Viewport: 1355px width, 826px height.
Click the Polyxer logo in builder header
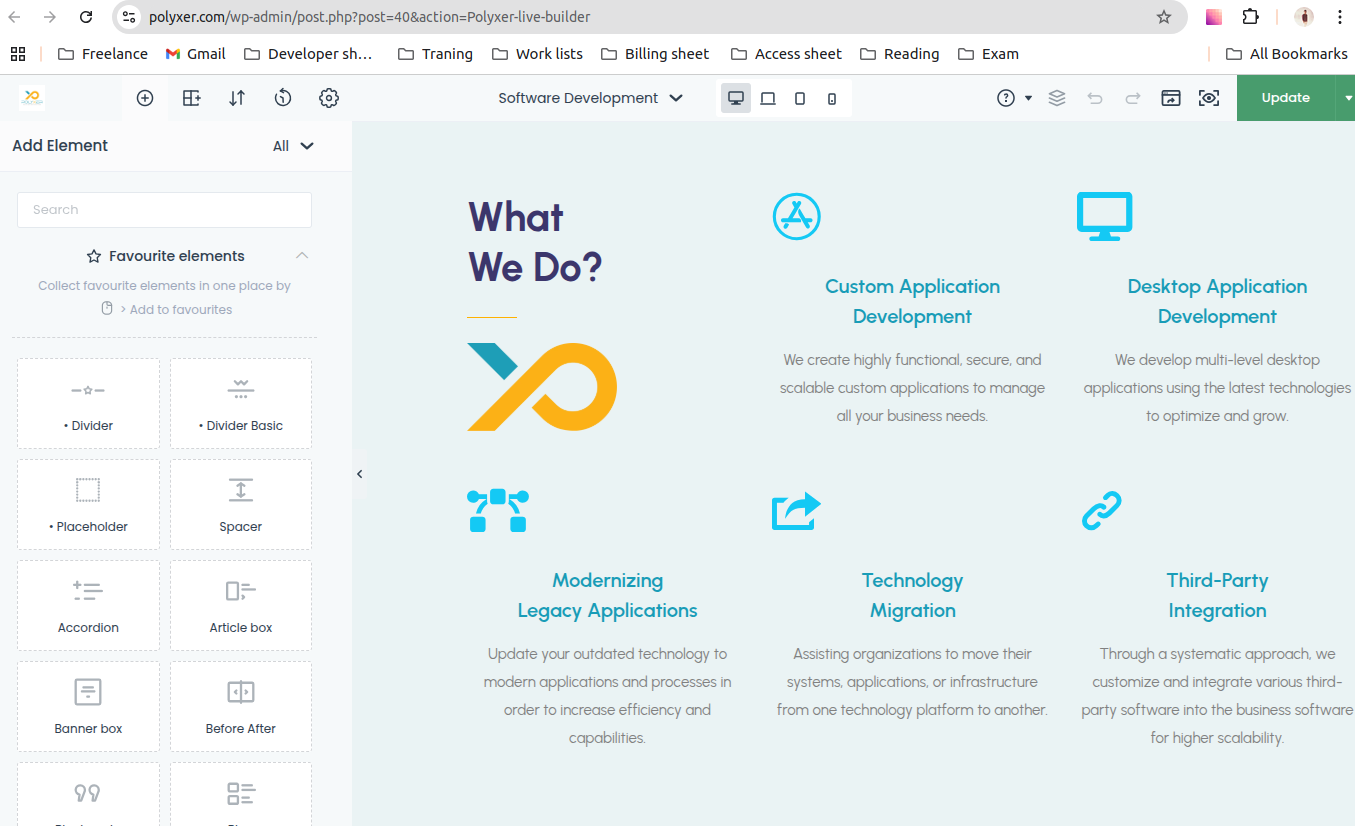click(x=32, y=98)
